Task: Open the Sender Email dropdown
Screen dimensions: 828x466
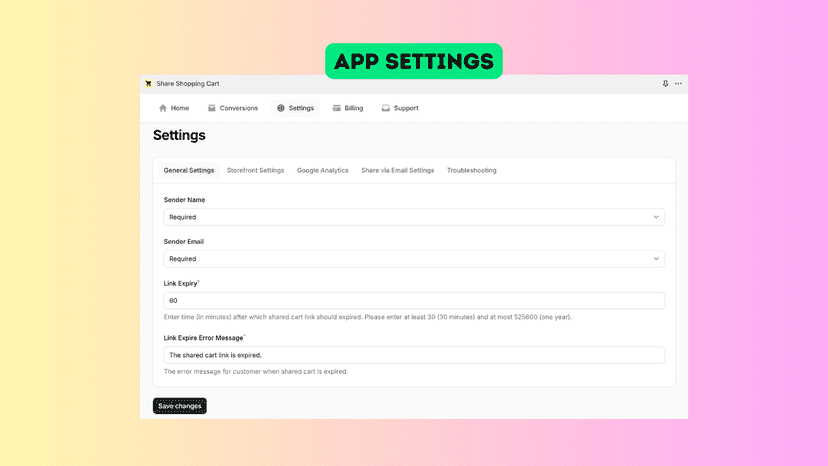Action: click(x=414, y=259)
